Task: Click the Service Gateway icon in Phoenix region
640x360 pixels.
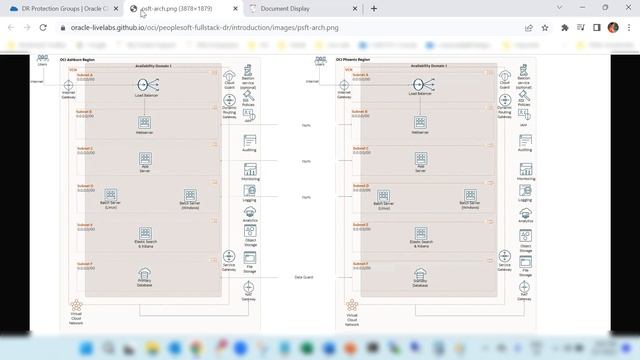Action: pyautogui.click(x=504, y=256)
